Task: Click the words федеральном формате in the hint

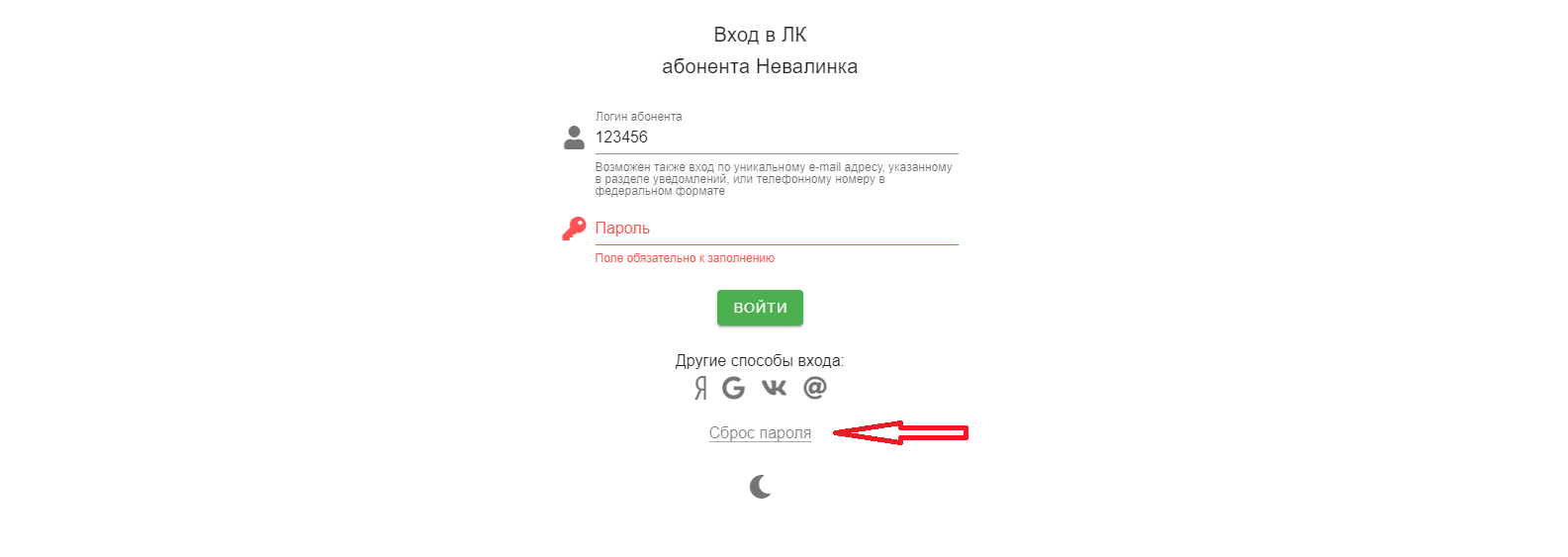Action: click(660, 191)
